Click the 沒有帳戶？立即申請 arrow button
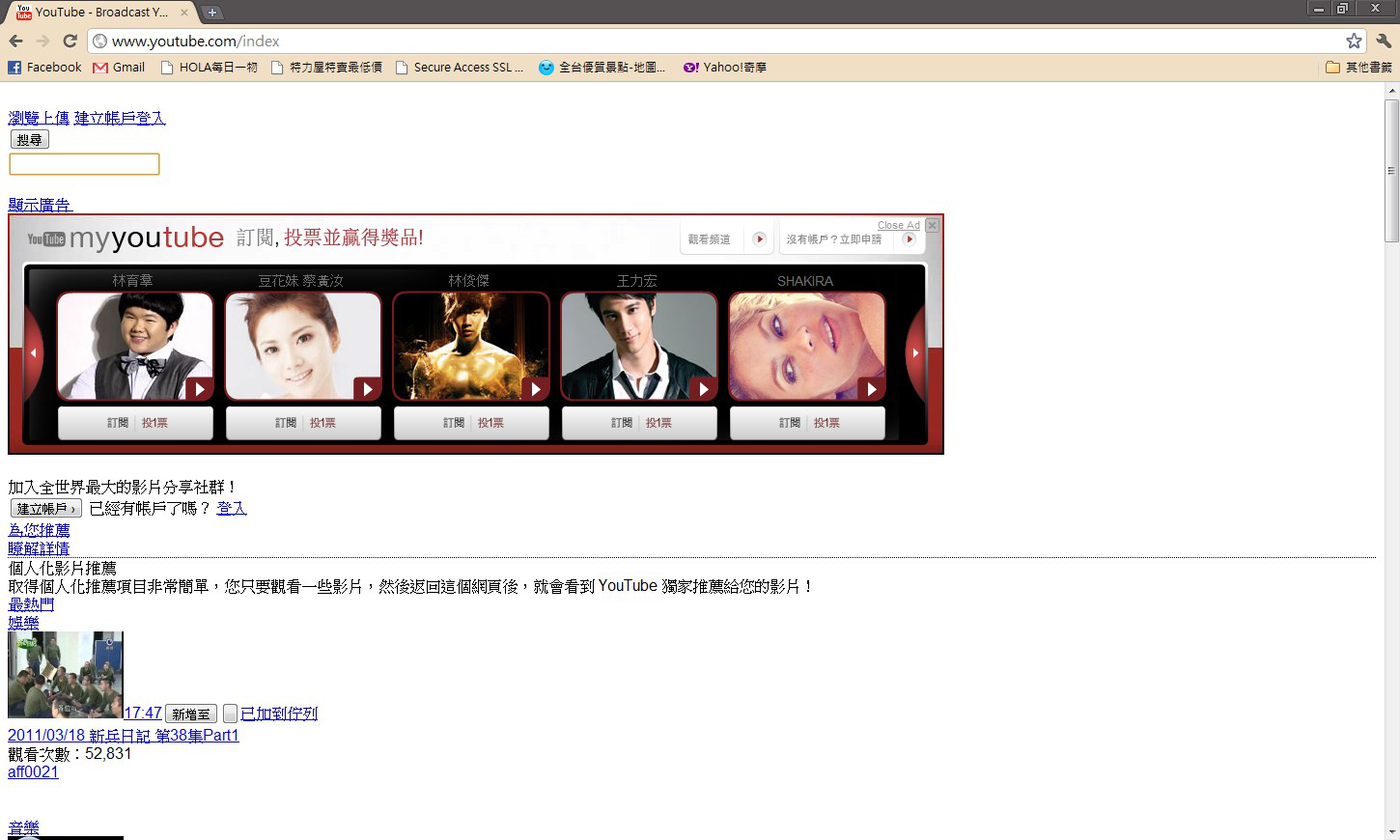The image size is (1400, 840). 909,238
